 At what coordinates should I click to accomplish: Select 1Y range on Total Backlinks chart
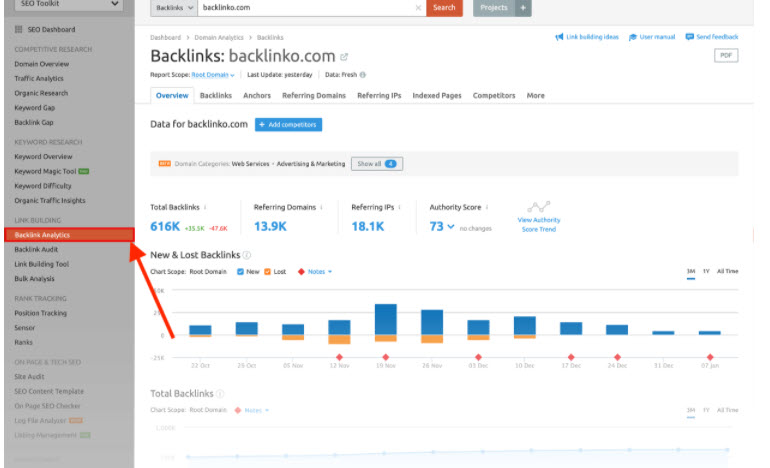pos(706,410)
